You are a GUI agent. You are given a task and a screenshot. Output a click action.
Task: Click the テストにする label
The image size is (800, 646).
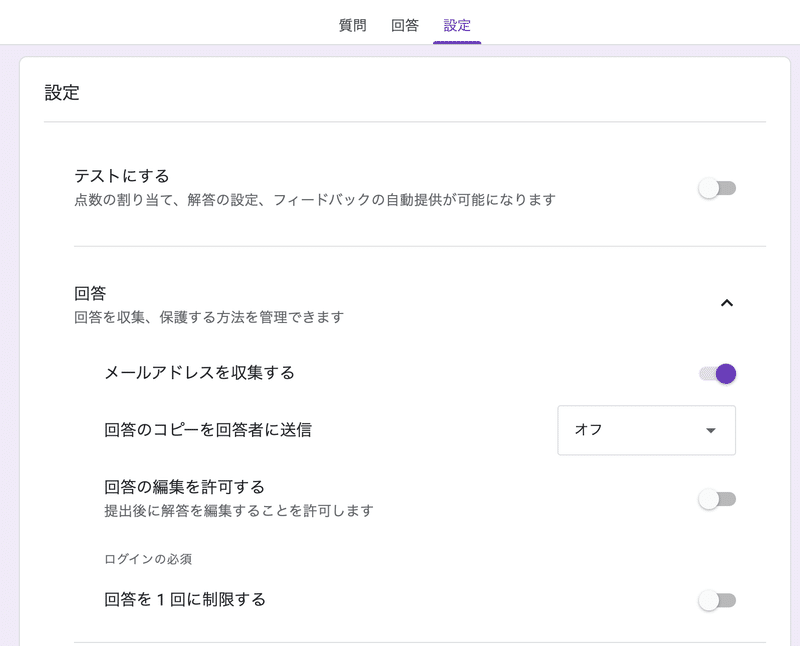[x=121, y=176]
